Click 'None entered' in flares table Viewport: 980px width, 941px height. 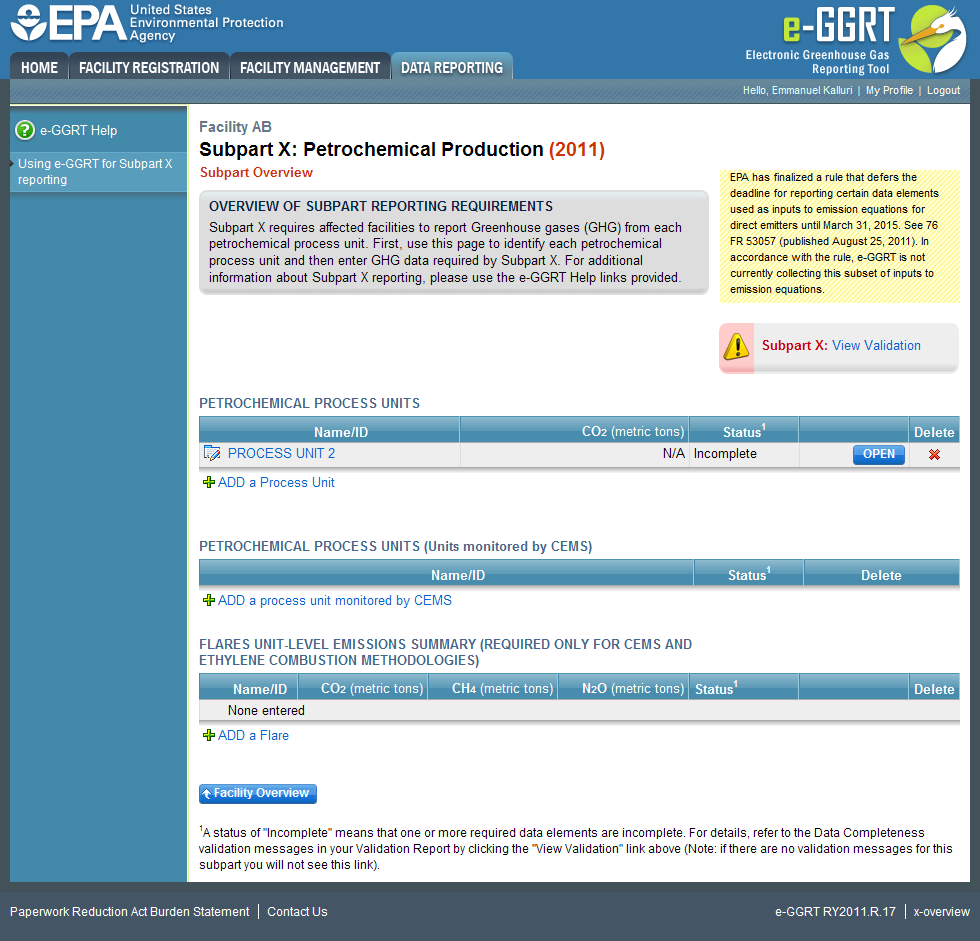266,710
